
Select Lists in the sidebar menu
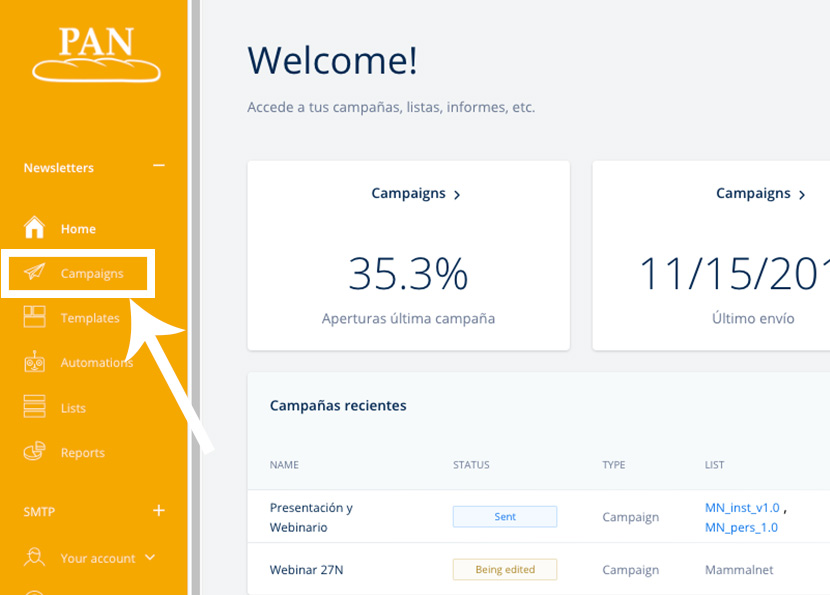73,408
